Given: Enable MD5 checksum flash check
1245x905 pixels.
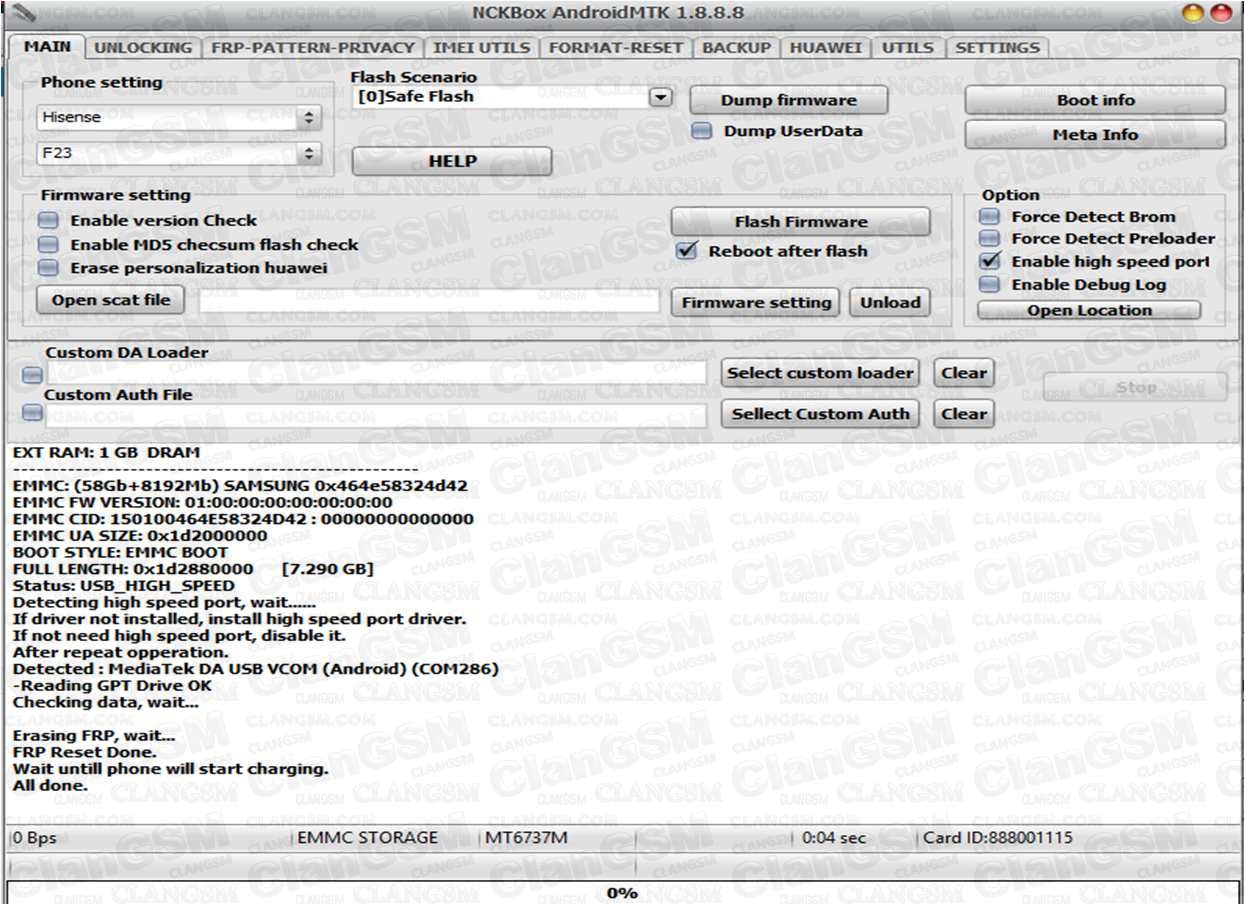Looking at the screenshot, I should [48, 244].
